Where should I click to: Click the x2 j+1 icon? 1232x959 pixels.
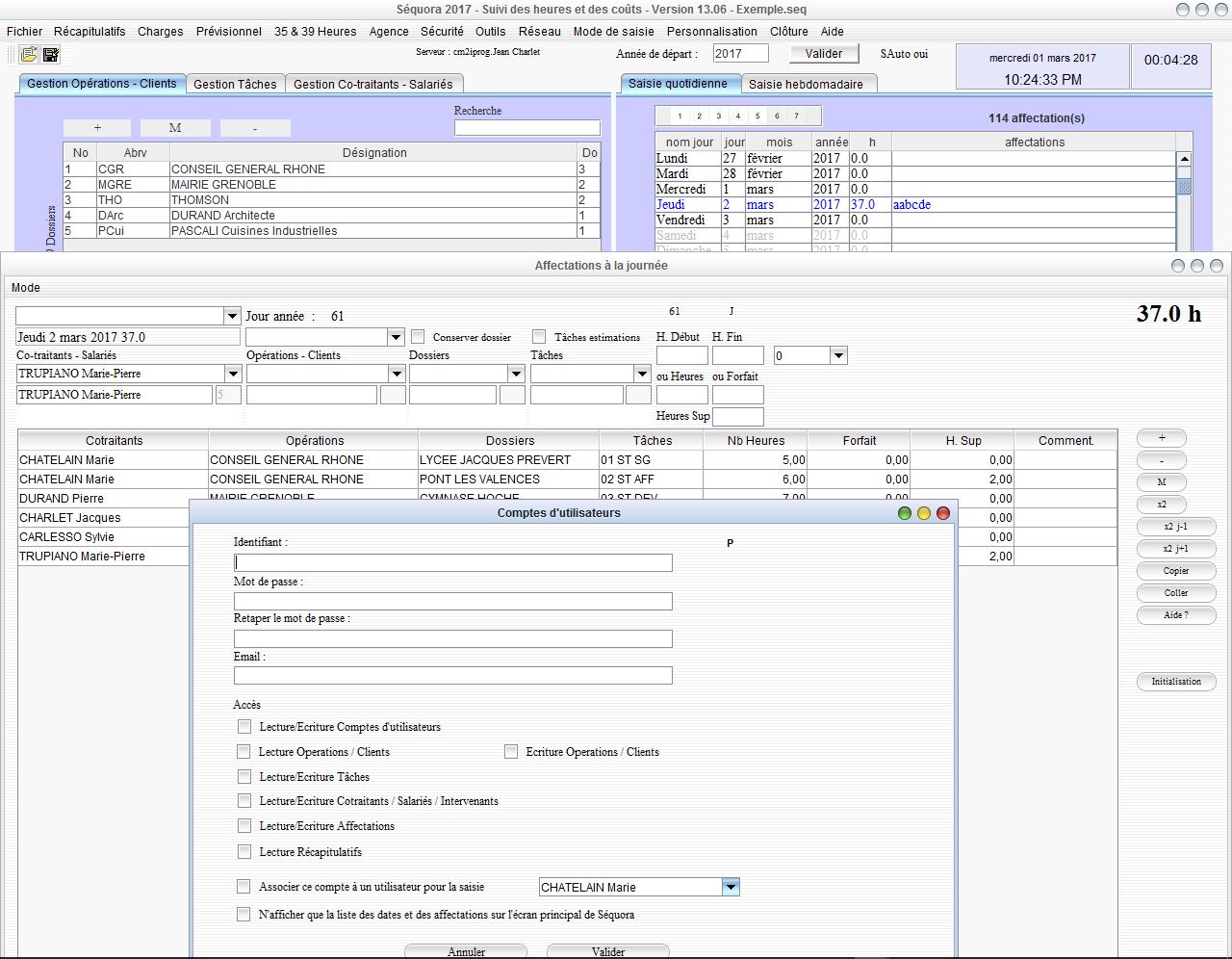click(x=1175, y=549)
